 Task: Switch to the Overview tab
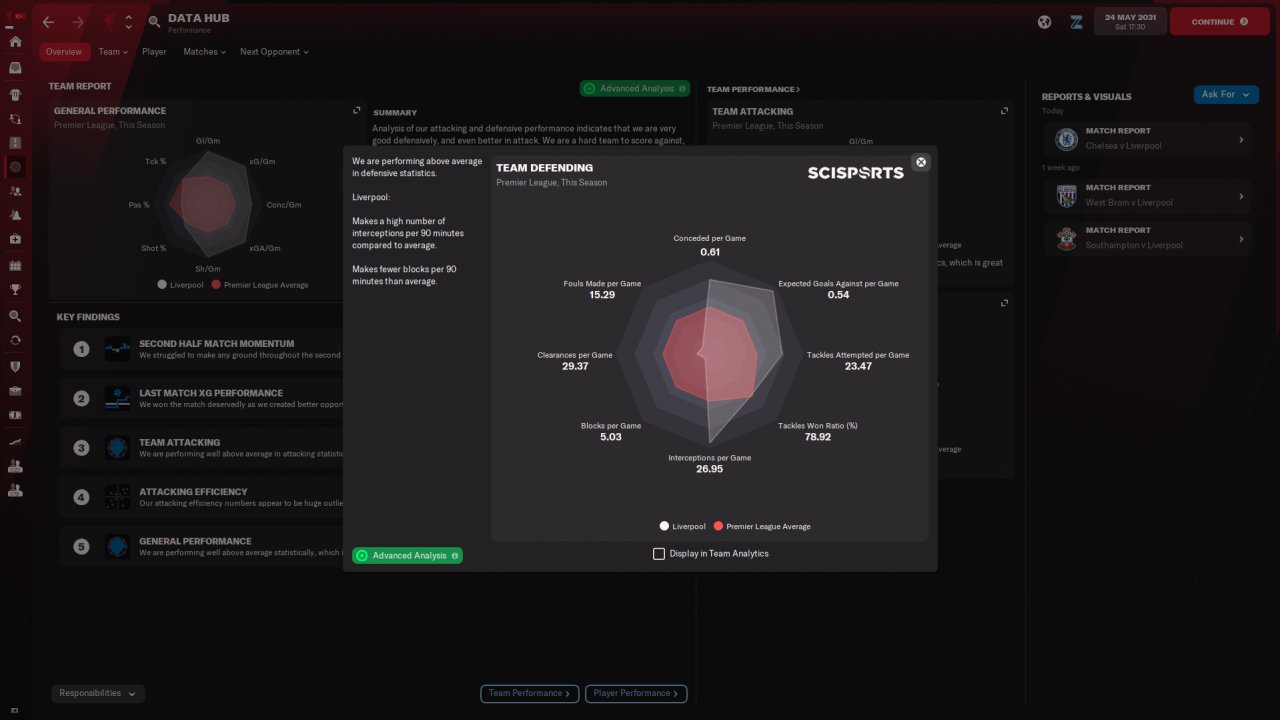64,52
